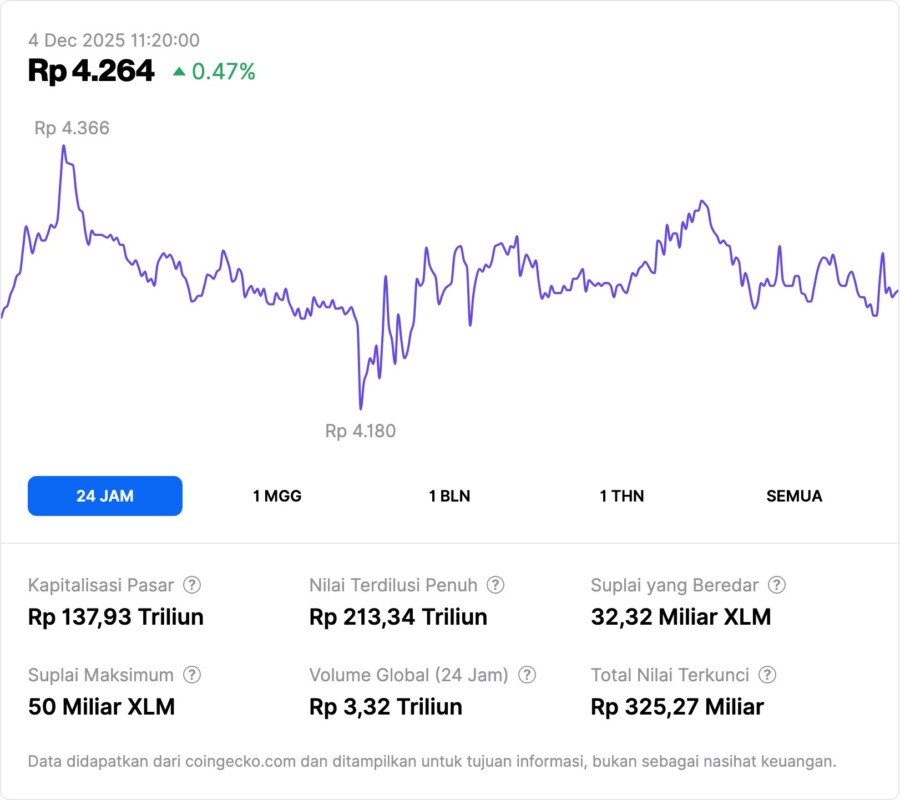Switch chart to 1 MGG range
This screenshot has height=800, width=900.
tap(277, 496)
